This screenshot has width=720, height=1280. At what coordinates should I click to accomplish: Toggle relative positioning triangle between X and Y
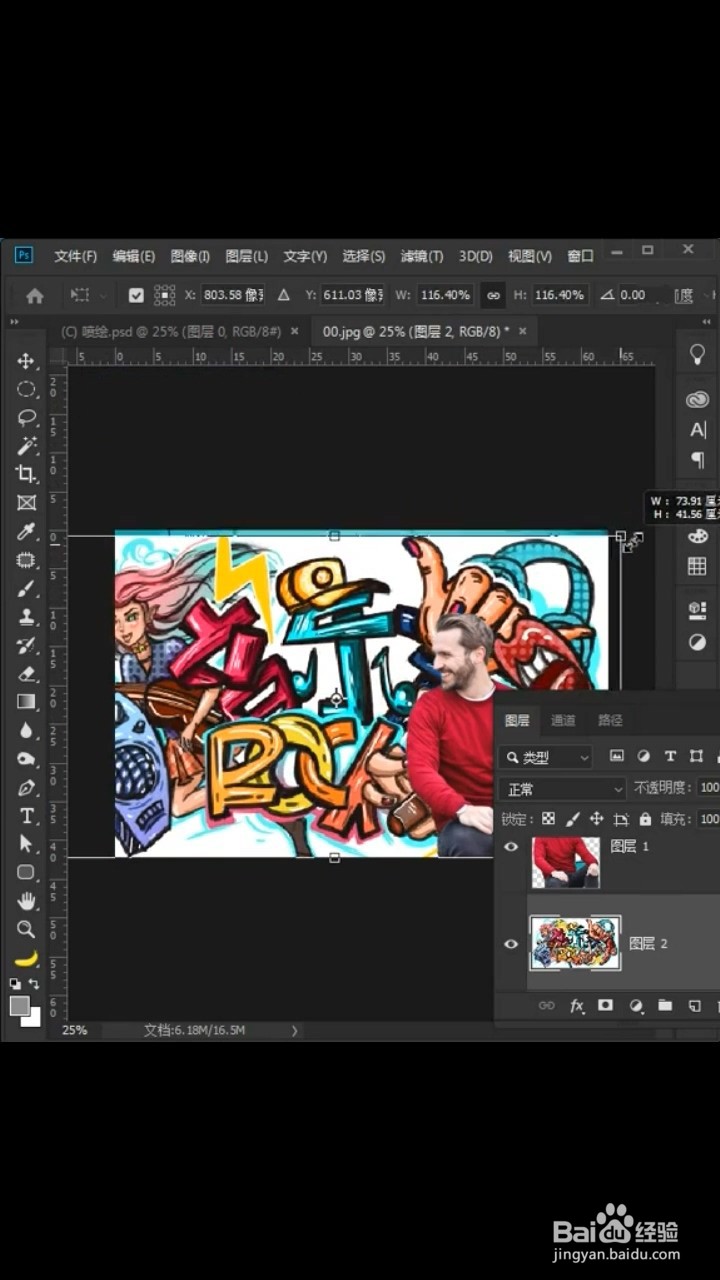283,295
